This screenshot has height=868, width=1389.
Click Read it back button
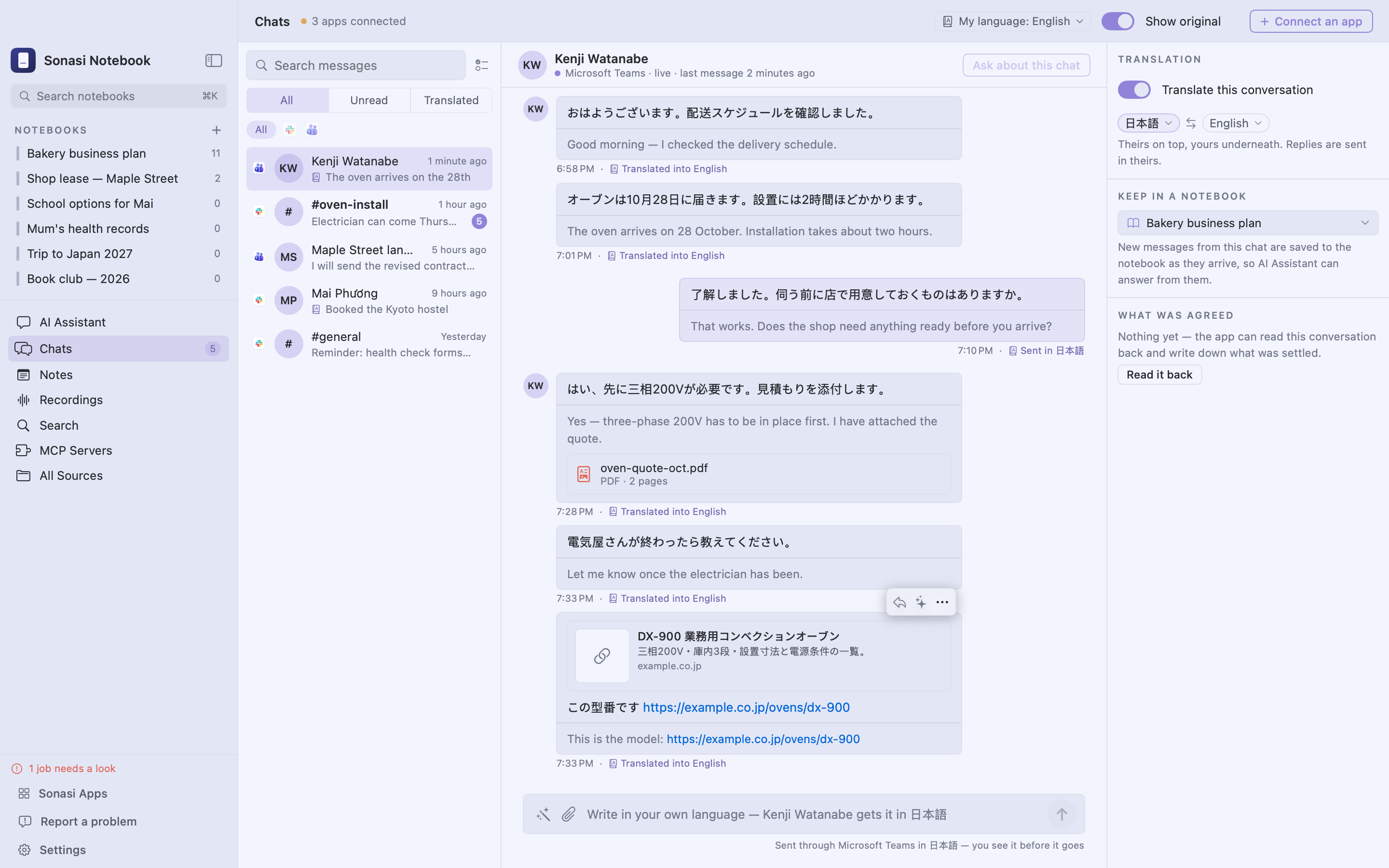[x=1159, y=375]
